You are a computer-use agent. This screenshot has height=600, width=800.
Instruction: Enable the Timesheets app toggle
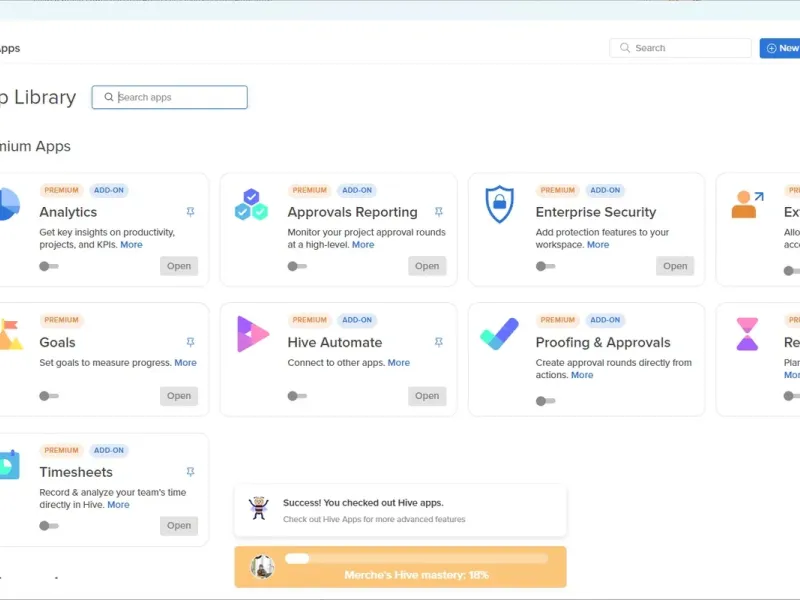coord(49,526)
